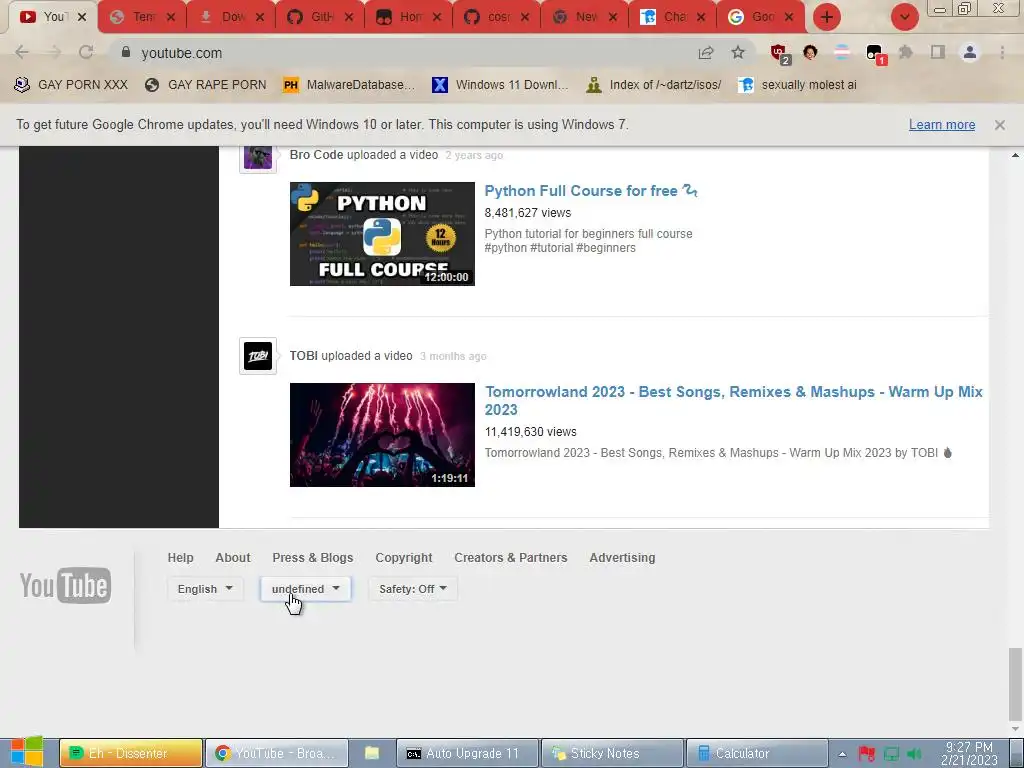This screenshot has height=768, width=1024.
Task: Switch to Eh - Dissenter taskbar window
Action: point(131,754)
